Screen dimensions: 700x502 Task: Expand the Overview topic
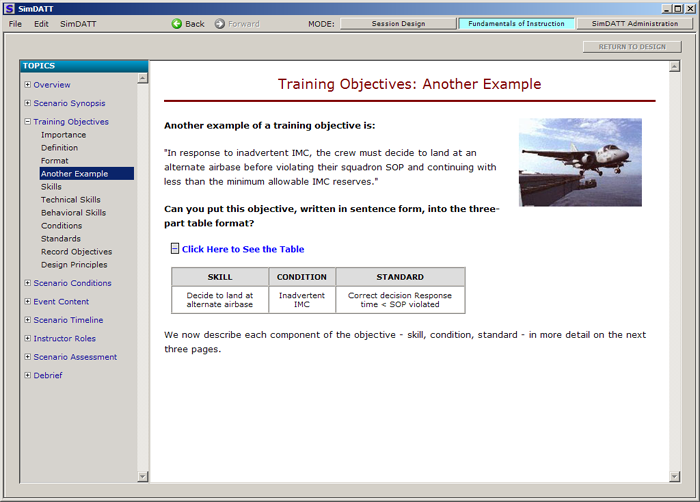pos(28,85)
